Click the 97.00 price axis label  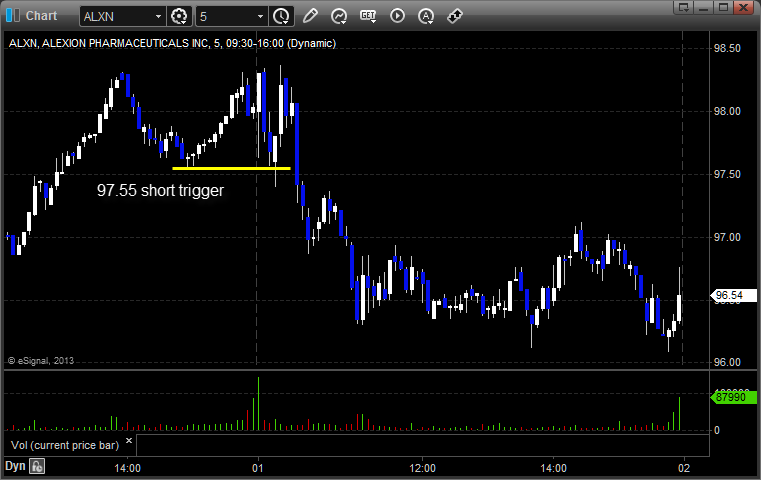click(x=727, y=237)
